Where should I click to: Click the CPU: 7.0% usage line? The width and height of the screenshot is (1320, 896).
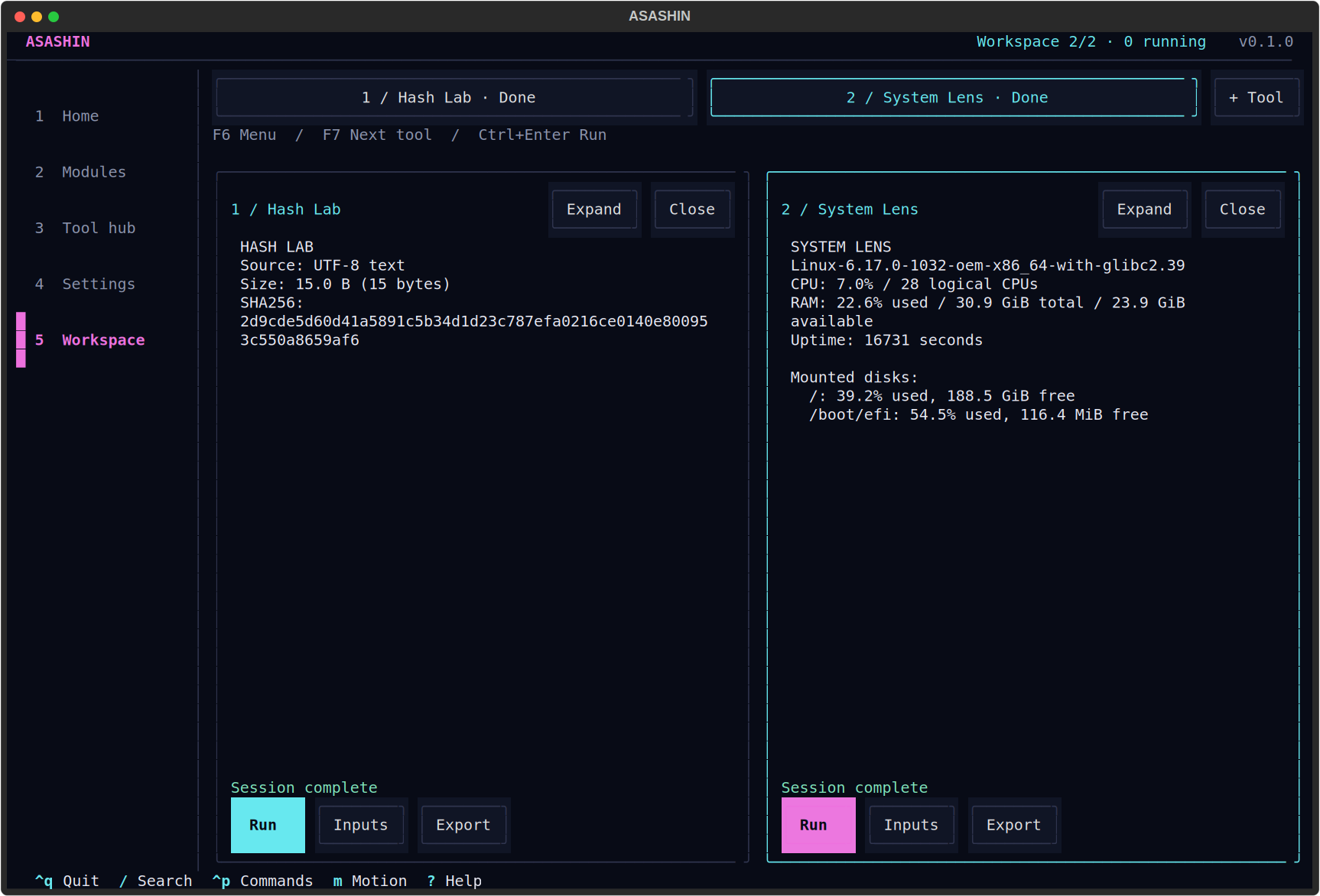pos(914,284)
